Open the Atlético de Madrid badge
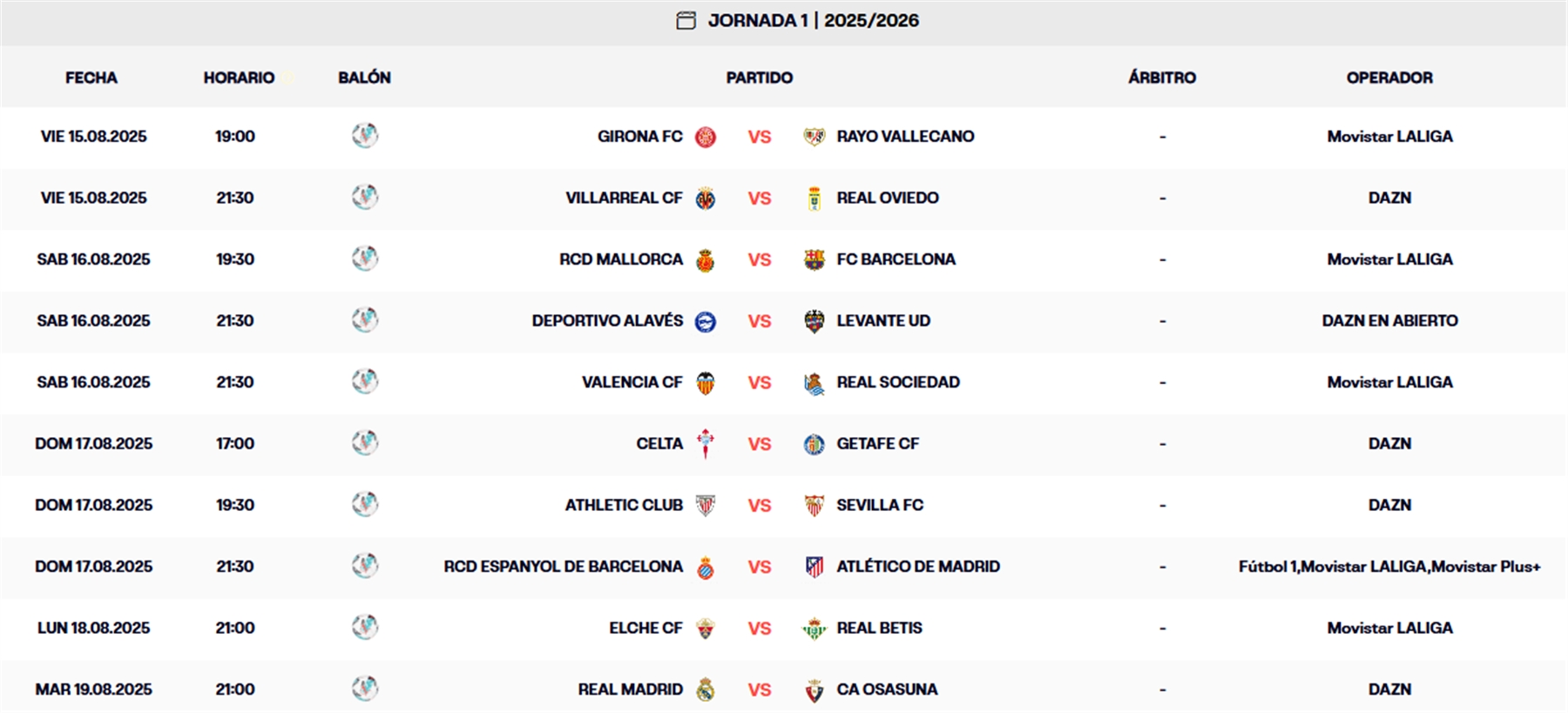1568x713 pixels. click(x=814, y=566)
